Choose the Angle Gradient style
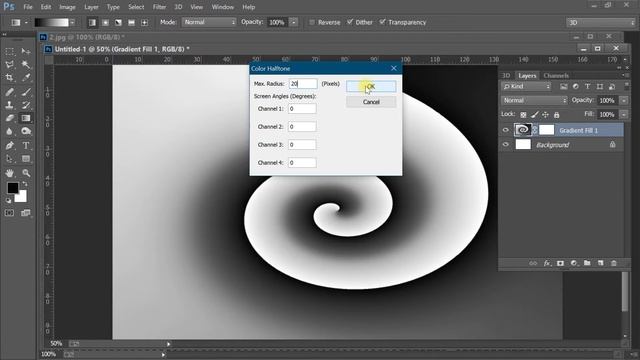640x360 pixels. 118,22
